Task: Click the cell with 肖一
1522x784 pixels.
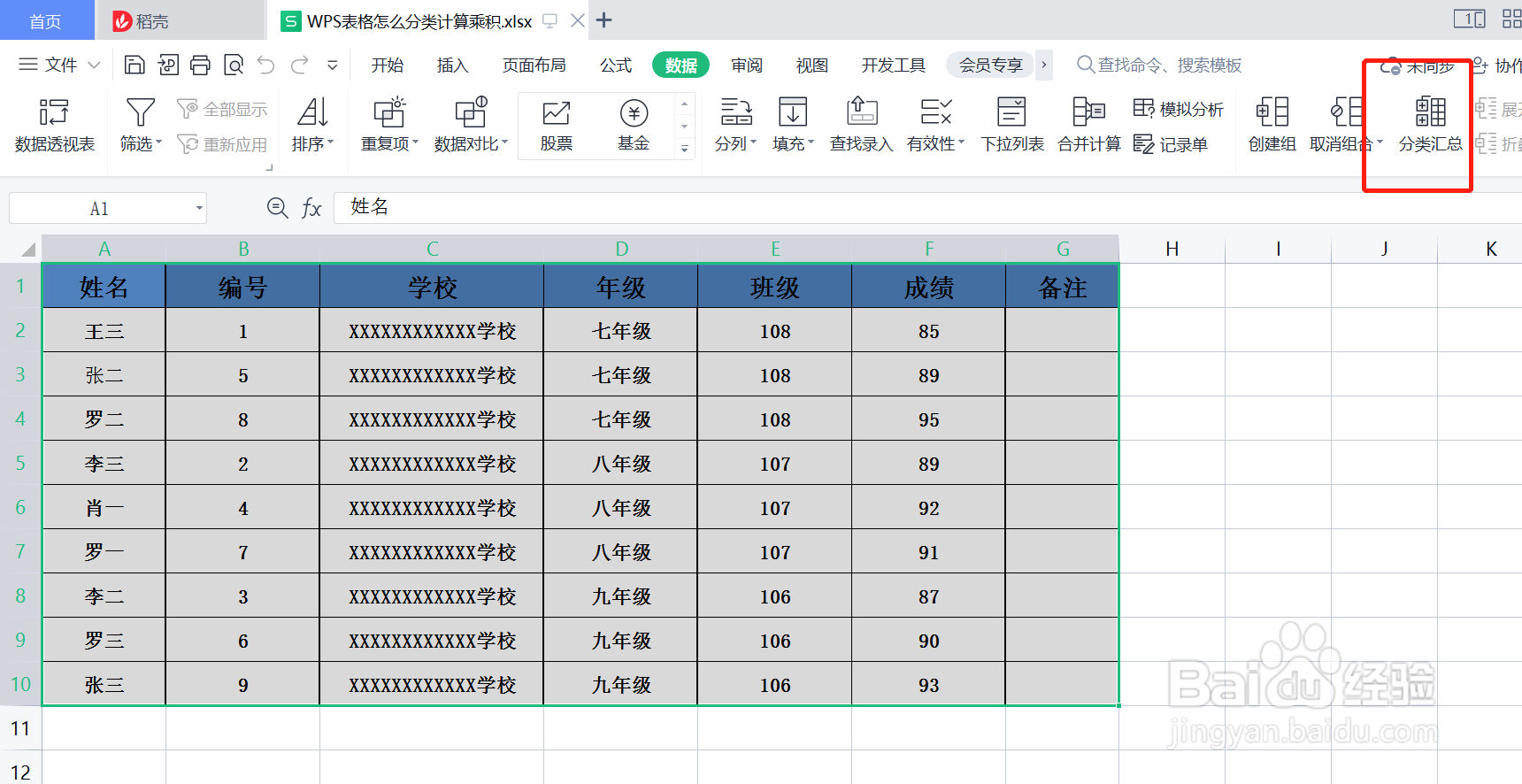Action: (104, 508)
